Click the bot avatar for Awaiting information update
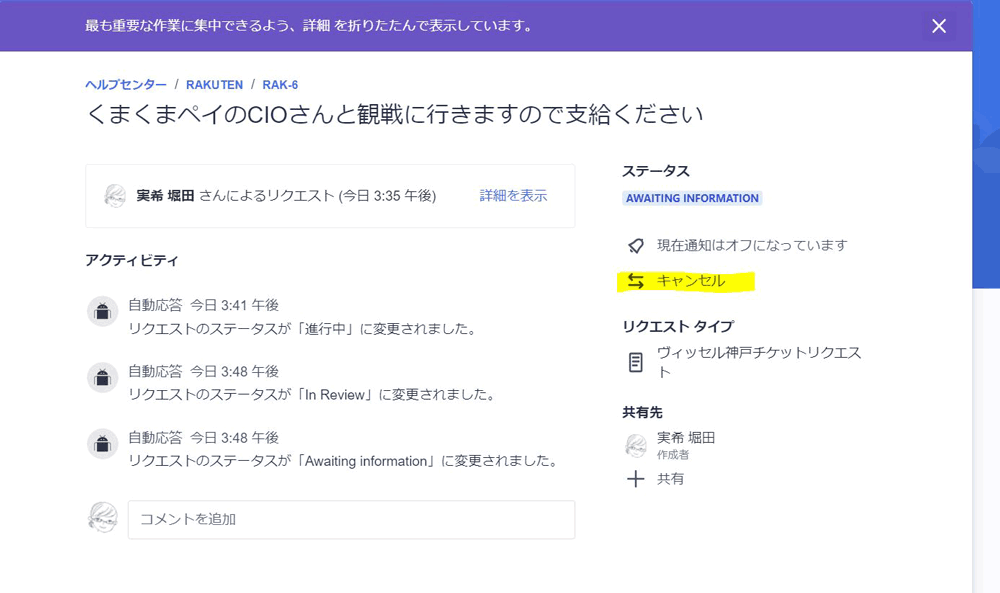This screenshot has width=1000, height=593. [103, 444]
